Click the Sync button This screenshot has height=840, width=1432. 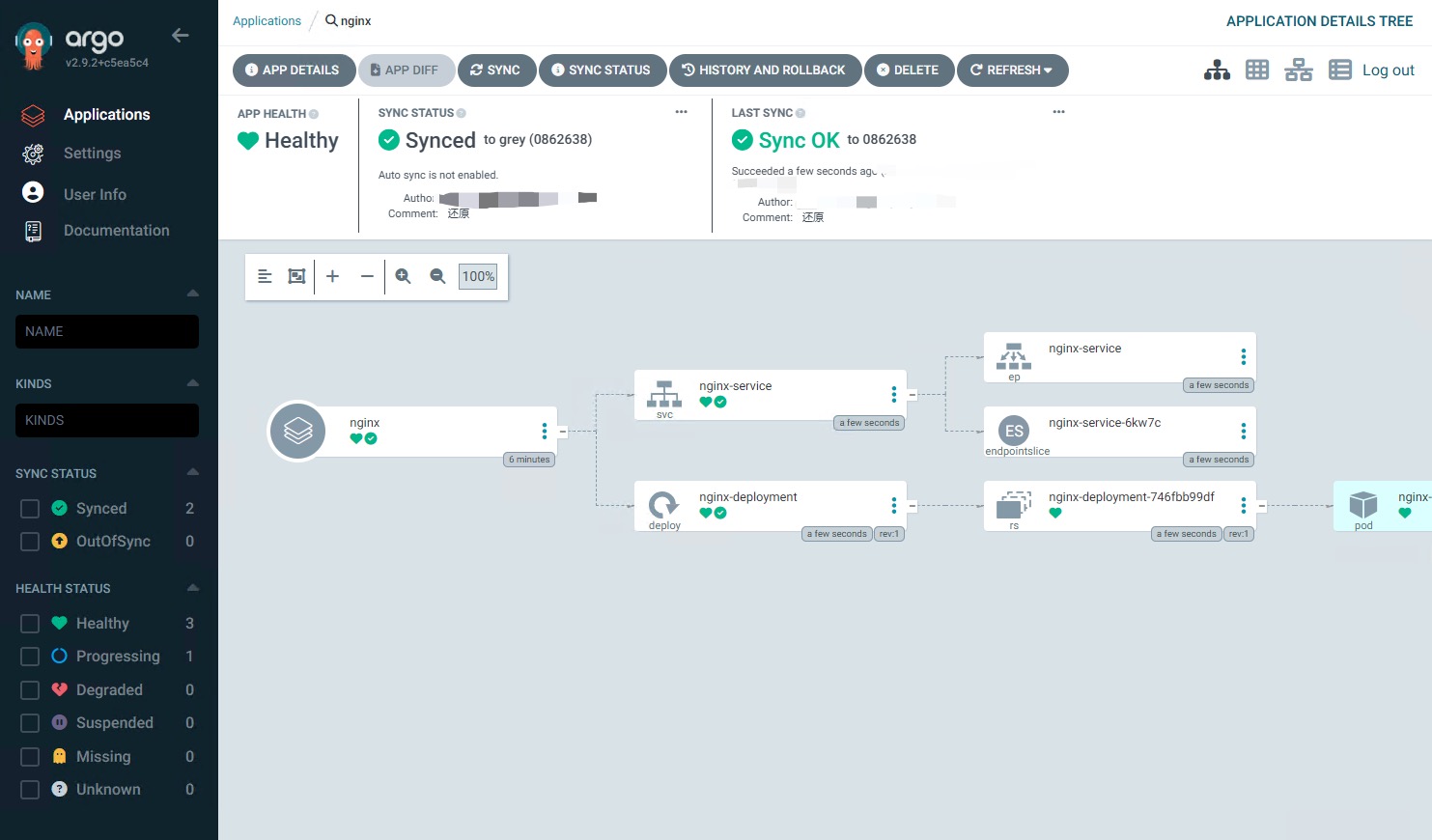[495, 70]
